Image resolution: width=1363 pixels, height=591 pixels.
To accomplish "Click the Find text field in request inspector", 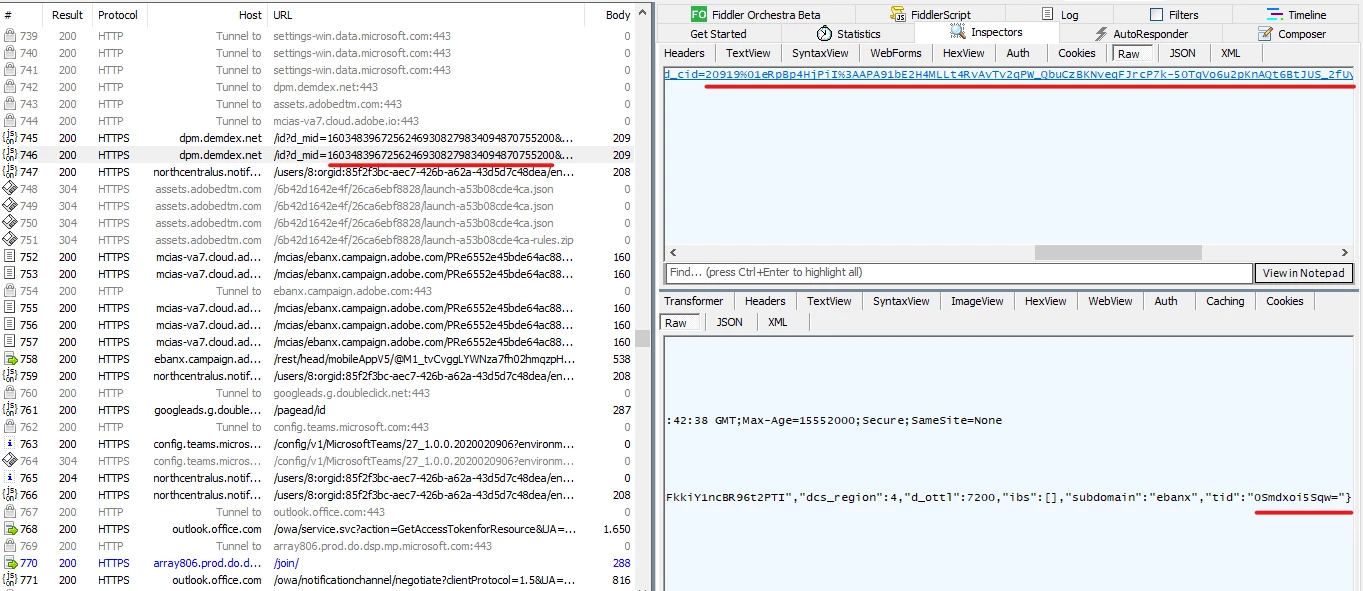I will (958, 273).
